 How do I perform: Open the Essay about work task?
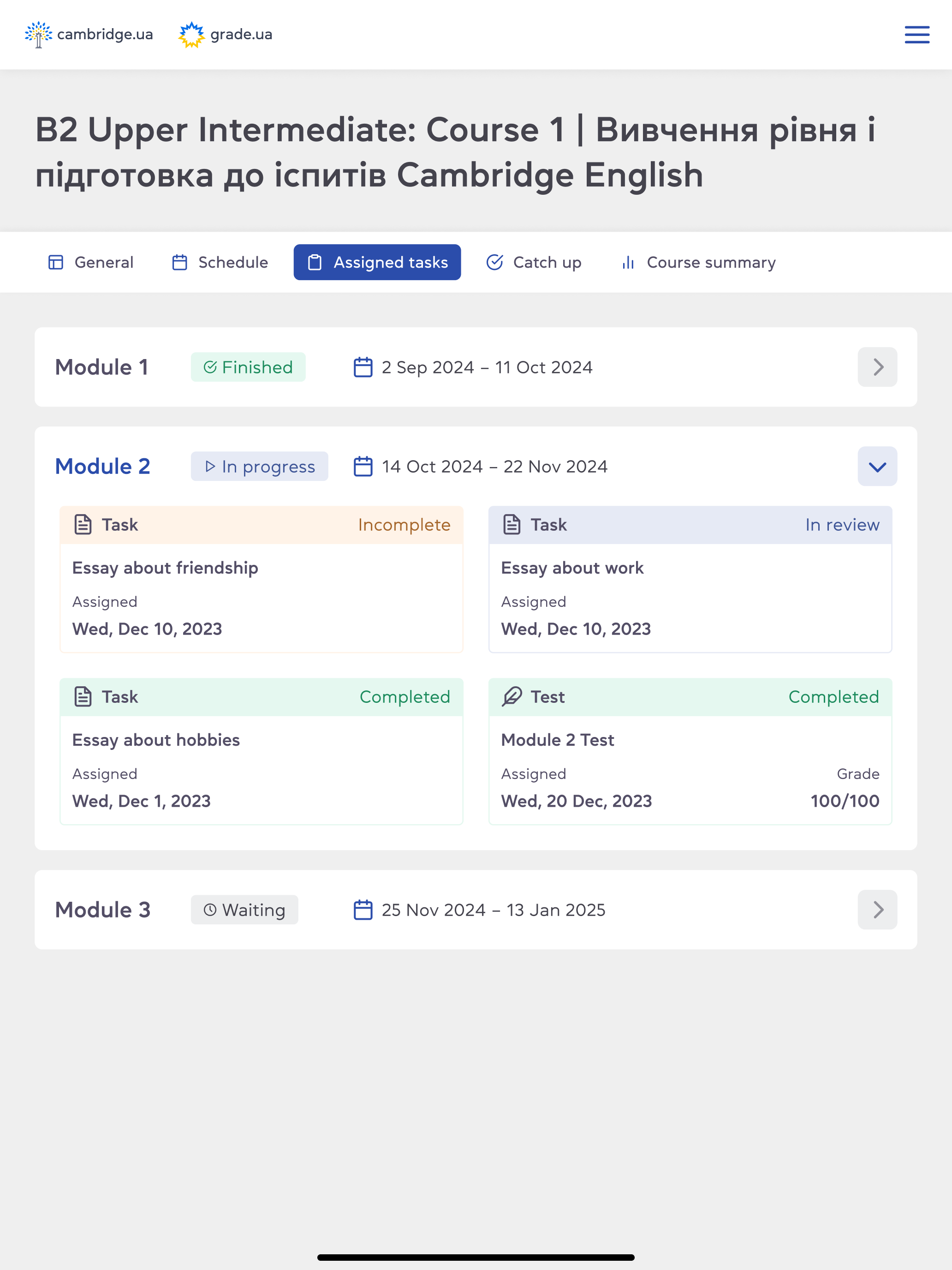(690, 579)
